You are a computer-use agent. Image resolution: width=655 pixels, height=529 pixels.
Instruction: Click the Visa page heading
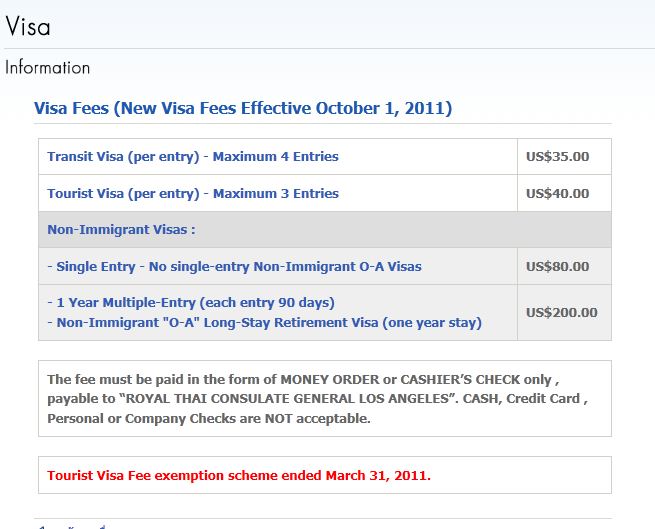[28, 27]
